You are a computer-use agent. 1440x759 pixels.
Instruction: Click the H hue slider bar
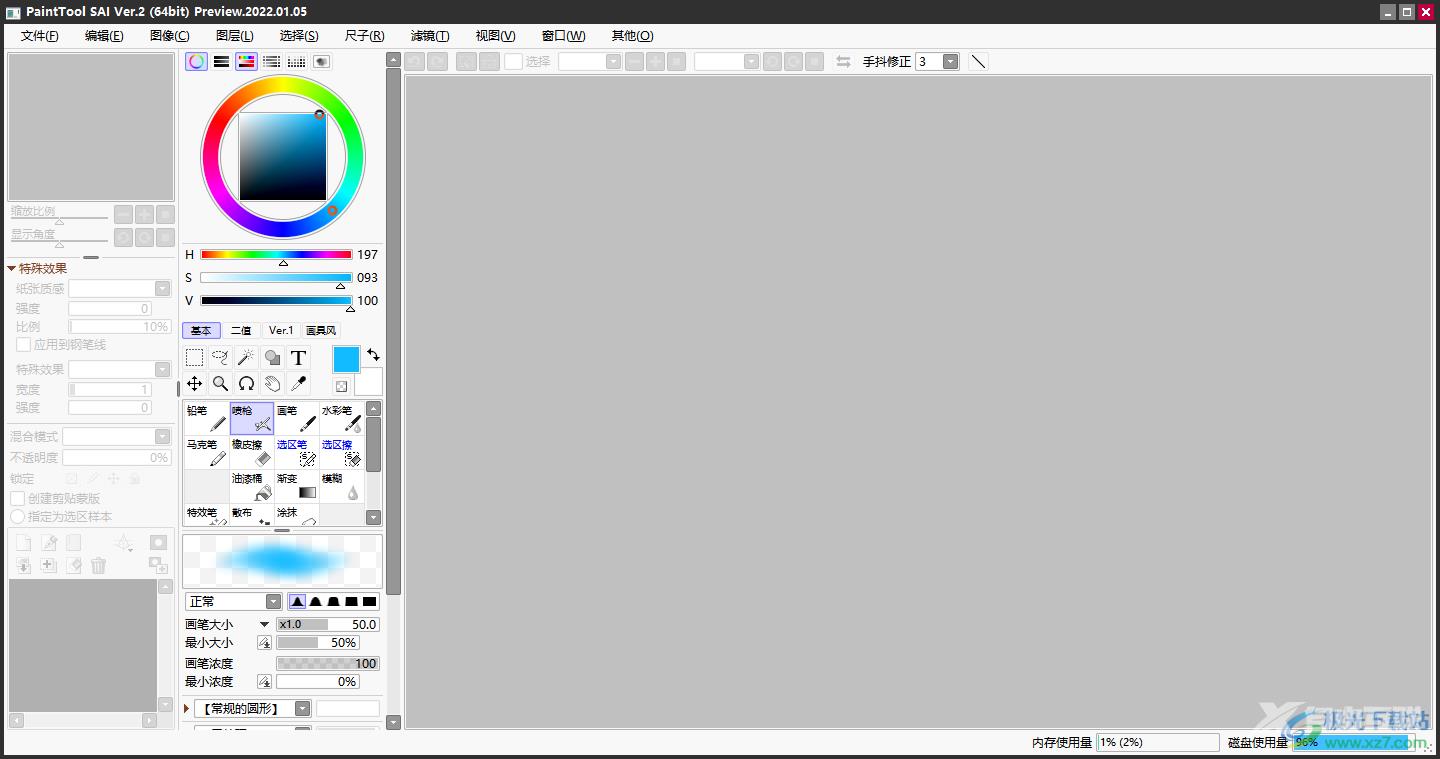(276, 255)
